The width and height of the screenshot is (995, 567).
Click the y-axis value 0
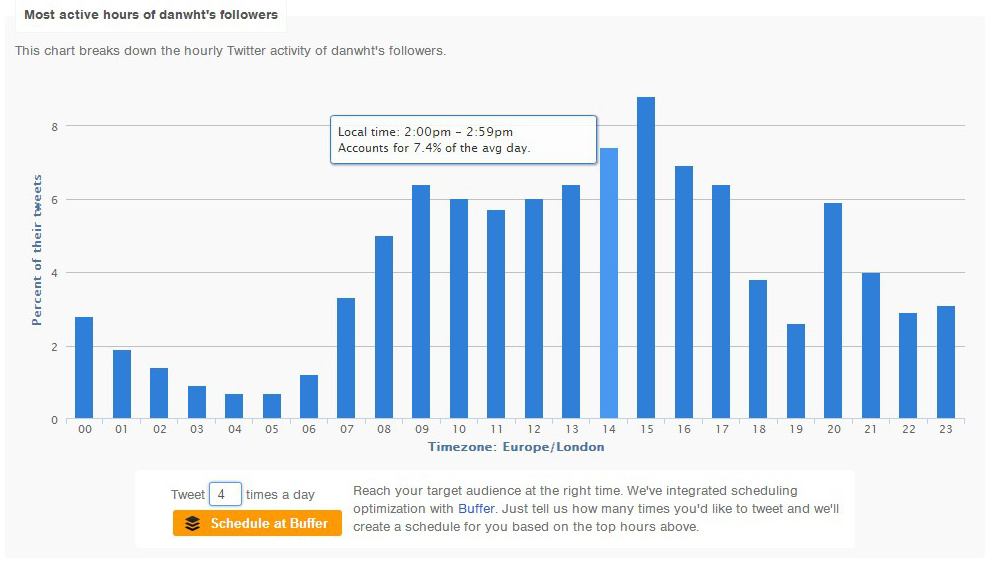(55, 420)
